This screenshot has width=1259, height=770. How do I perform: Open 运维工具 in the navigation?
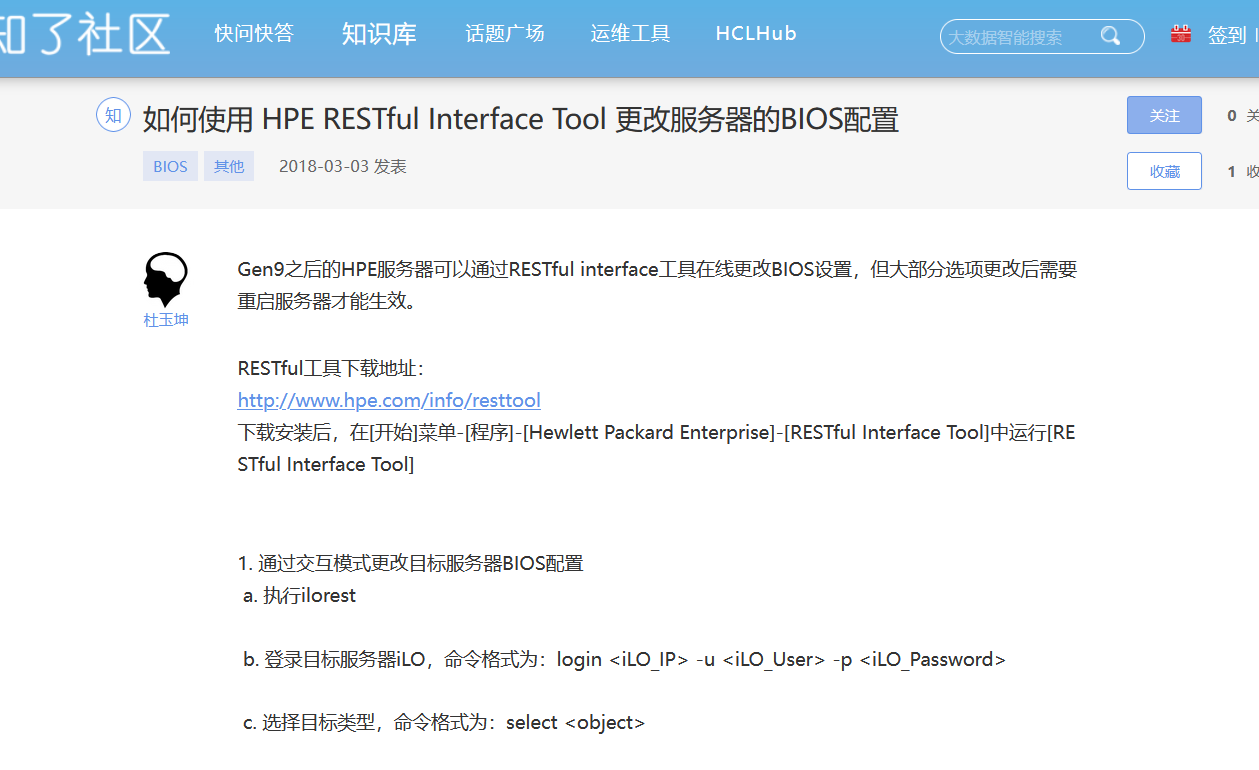pos(630,33)
